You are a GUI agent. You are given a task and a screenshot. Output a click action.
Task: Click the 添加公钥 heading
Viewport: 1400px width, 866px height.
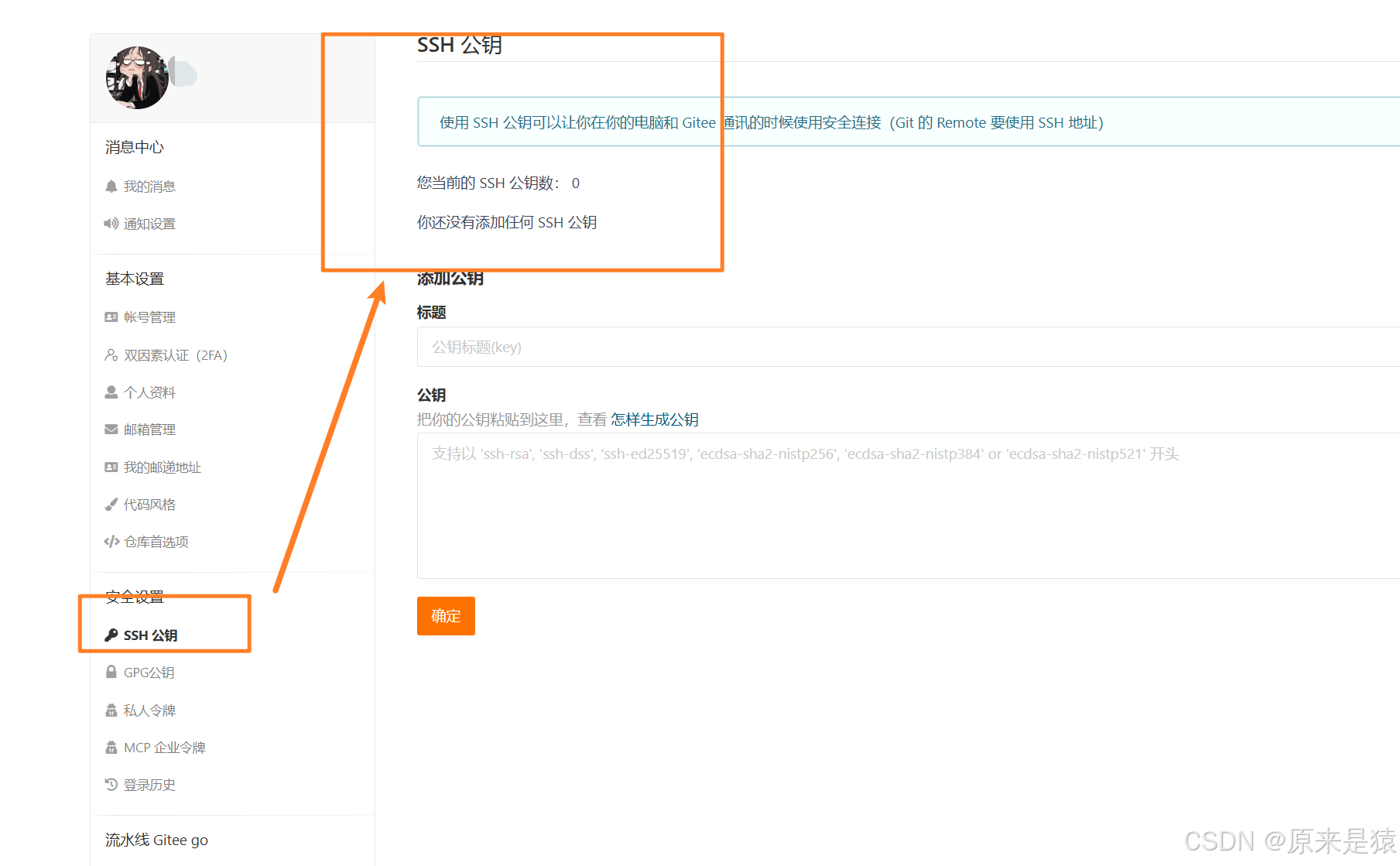[450, 279]
